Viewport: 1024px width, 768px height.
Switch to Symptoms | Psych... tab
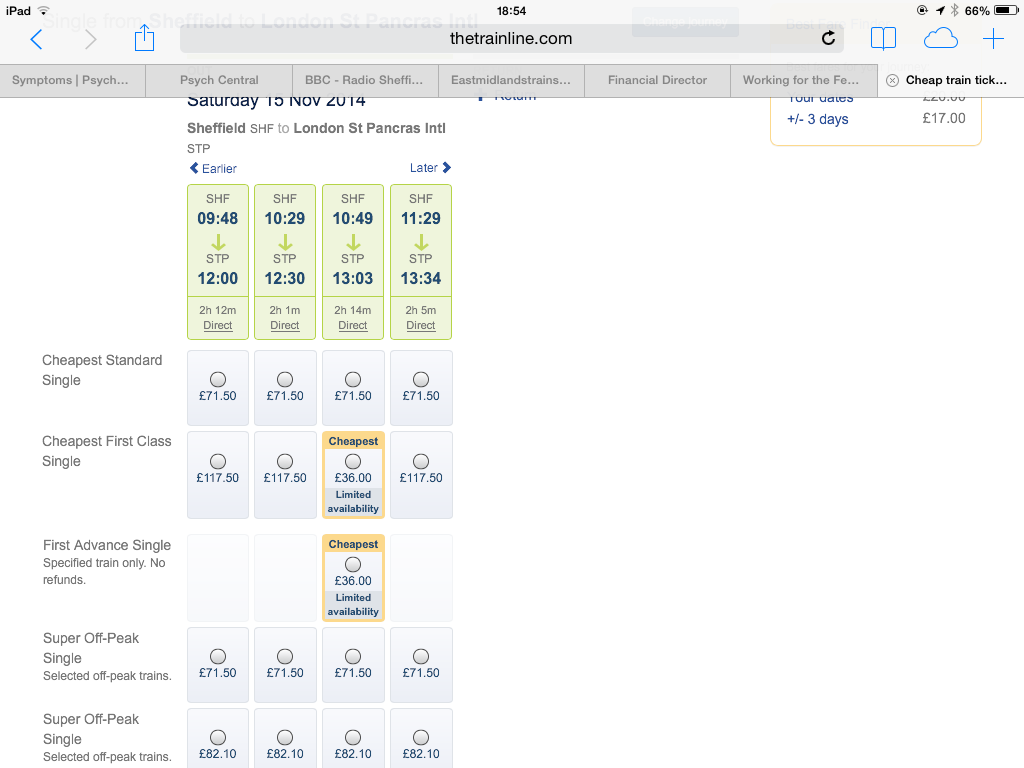(72, 80)
